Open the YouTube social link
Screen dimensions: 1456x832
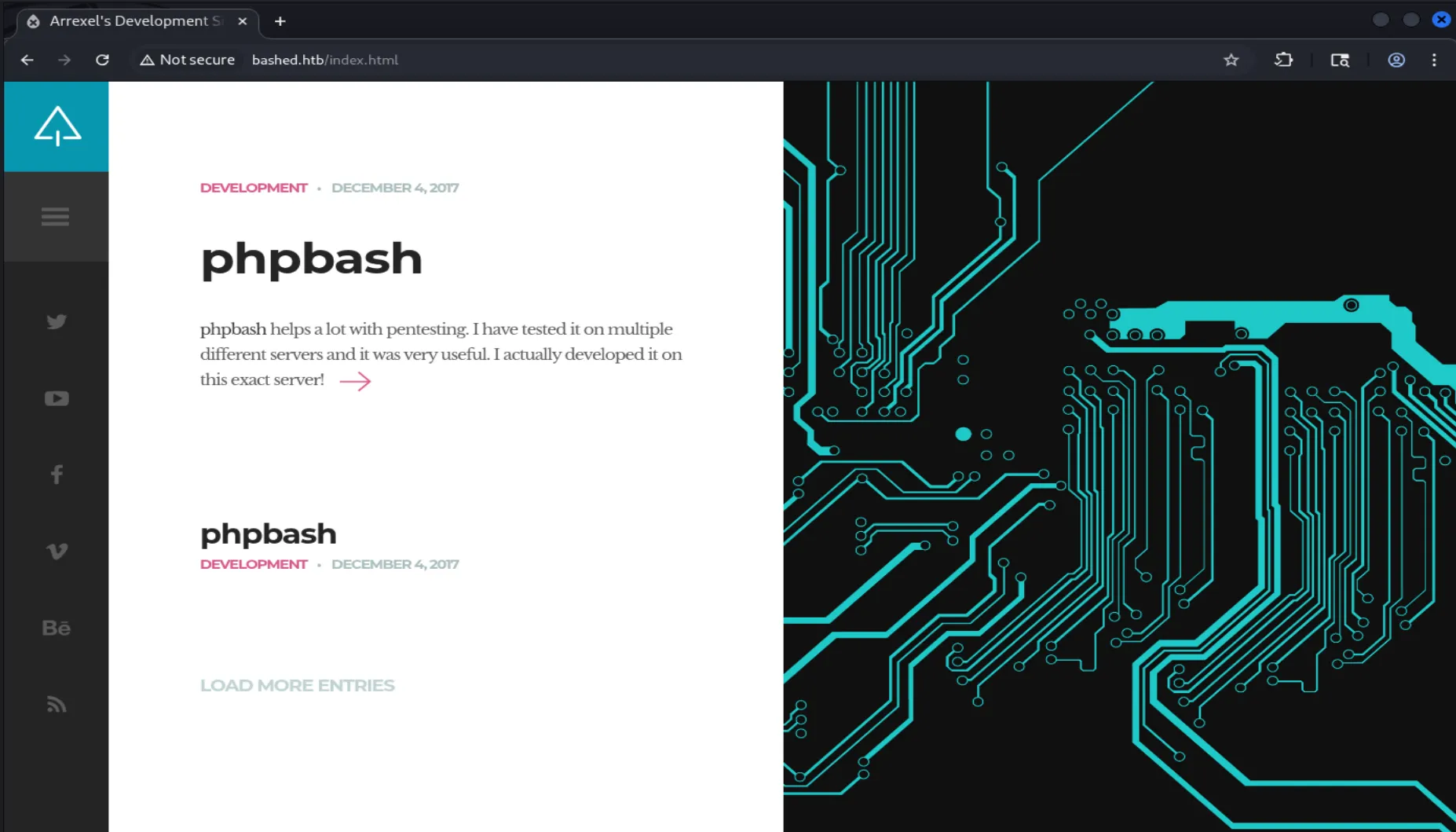[57, 398]
